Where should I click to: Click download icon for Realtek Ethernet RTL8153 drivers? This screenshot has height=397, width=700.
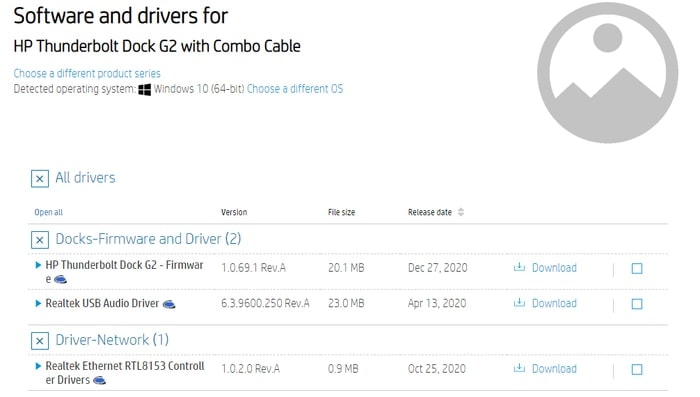[519, 368]
